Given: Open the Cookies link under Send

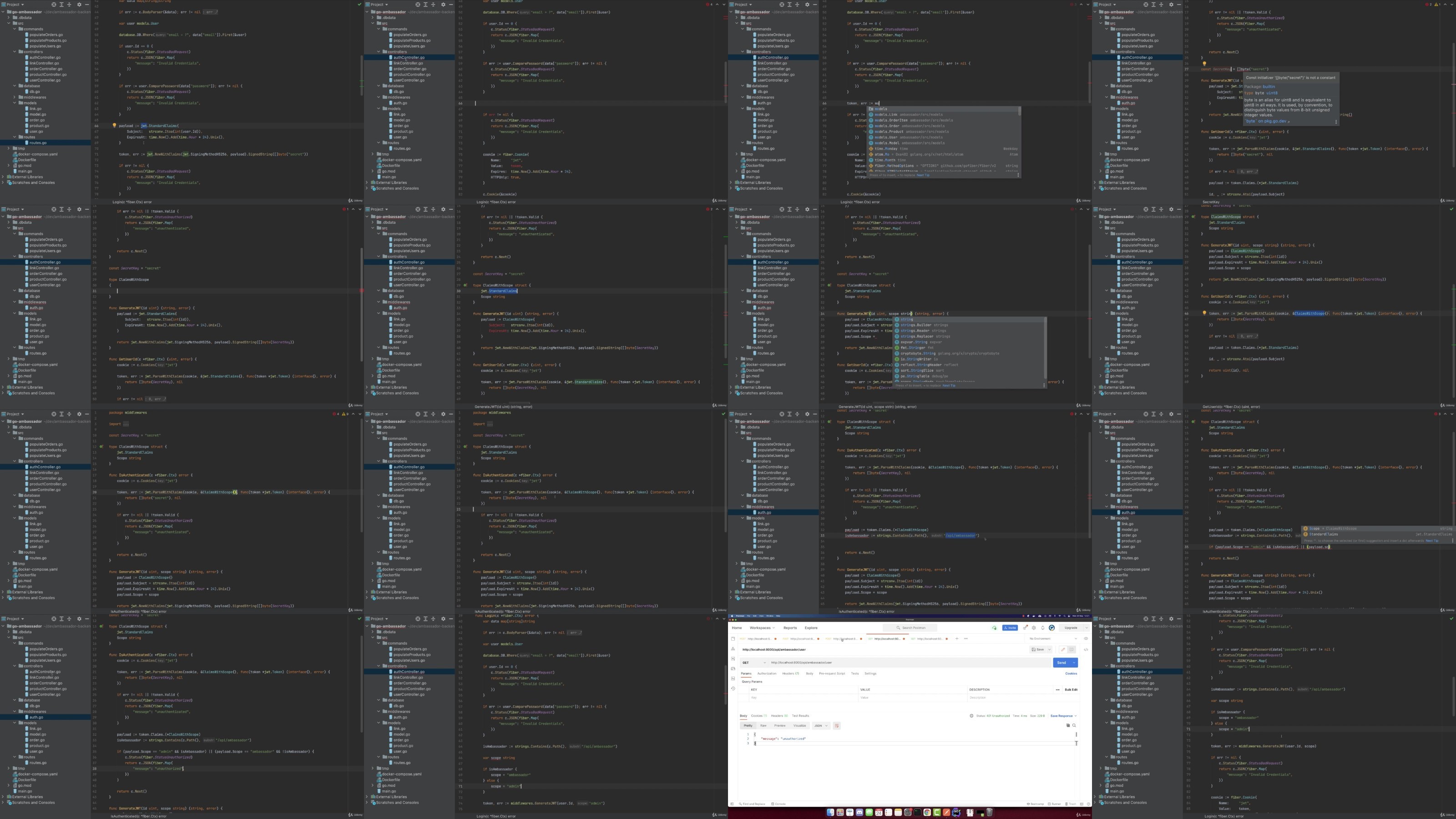Looking at the screenshot, I should (1071, 673).
